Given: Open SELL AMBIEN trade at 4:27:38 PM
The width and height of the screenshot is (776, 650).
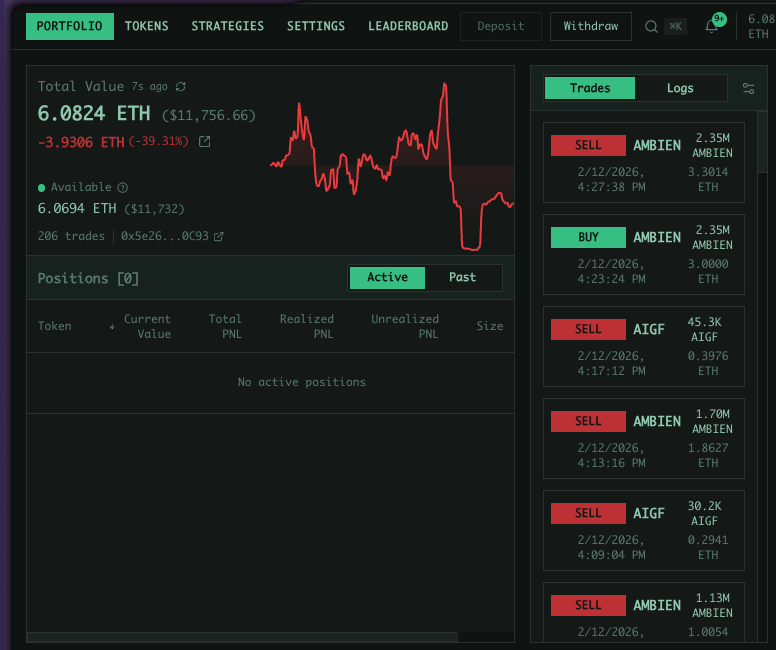Looking at the screenshot, I should click(x=644, y=162).
